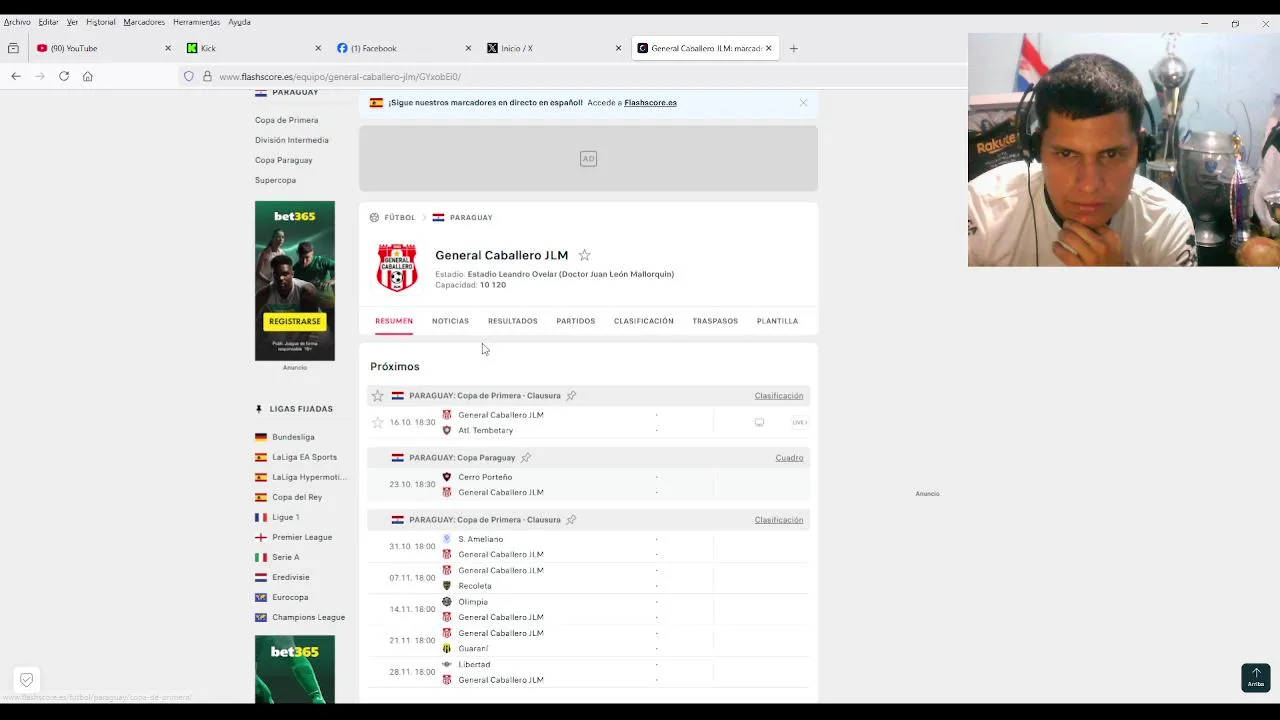Open the Clasificación tab

tap(644, 321)
